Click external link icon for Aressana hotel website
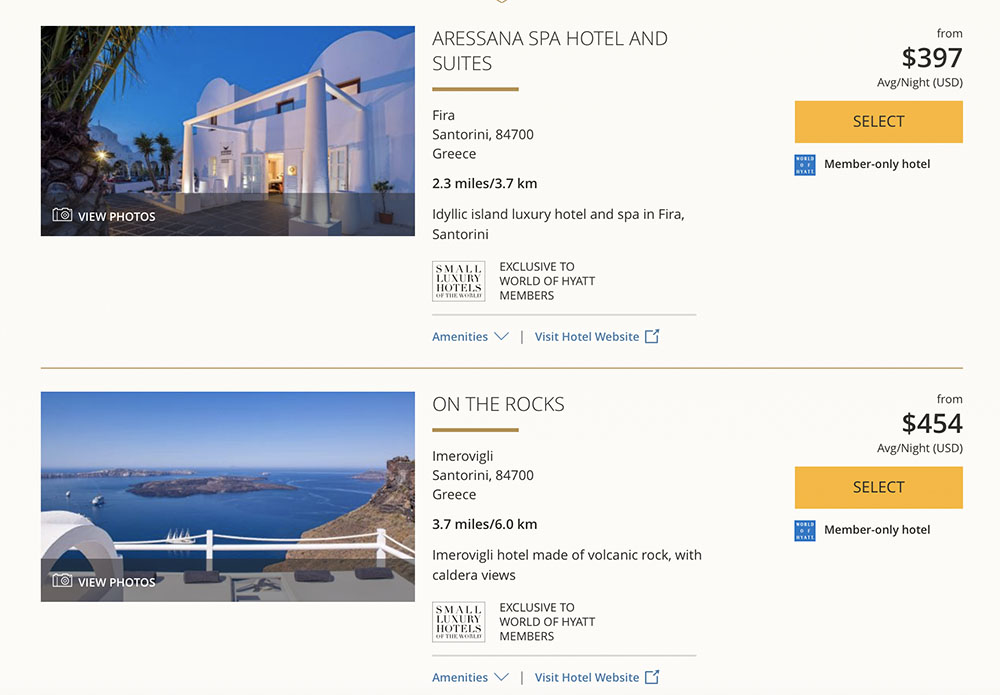The height and width of the screenshot is (695, 1000). pos(652,336)
